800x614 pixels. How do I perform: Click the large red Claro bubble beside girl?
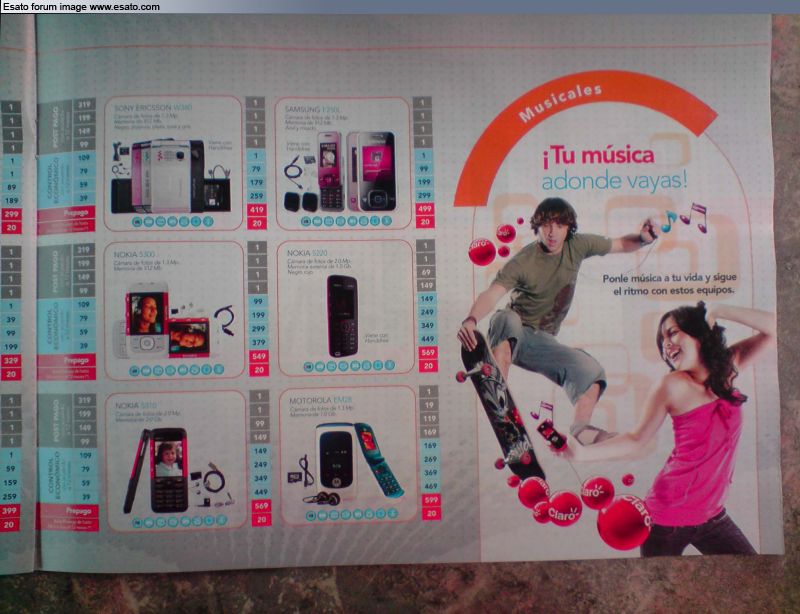[624, 523]
